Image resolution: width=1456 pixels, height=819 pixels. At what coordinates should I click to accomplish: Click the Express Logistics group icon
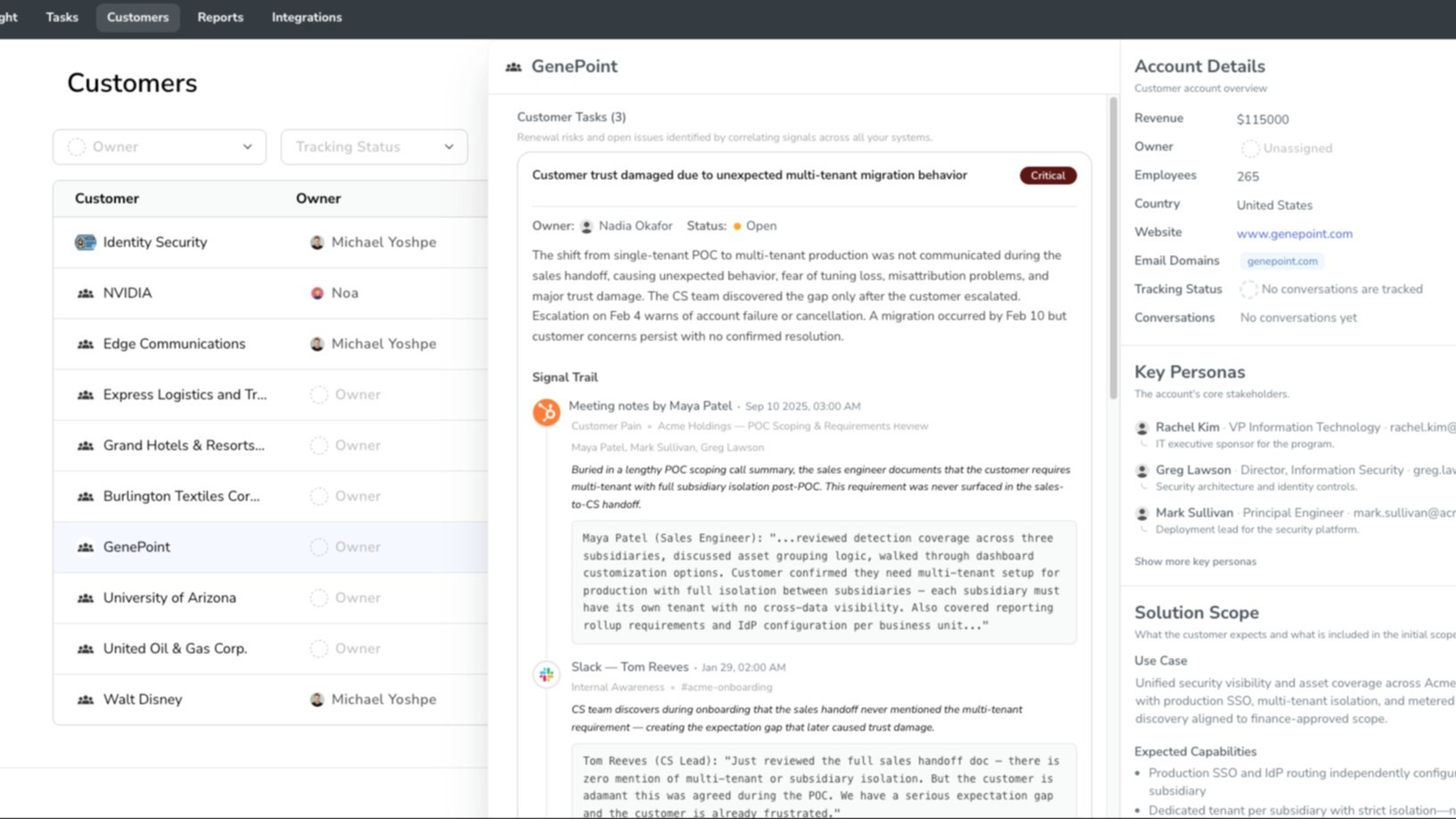point(86,395)
